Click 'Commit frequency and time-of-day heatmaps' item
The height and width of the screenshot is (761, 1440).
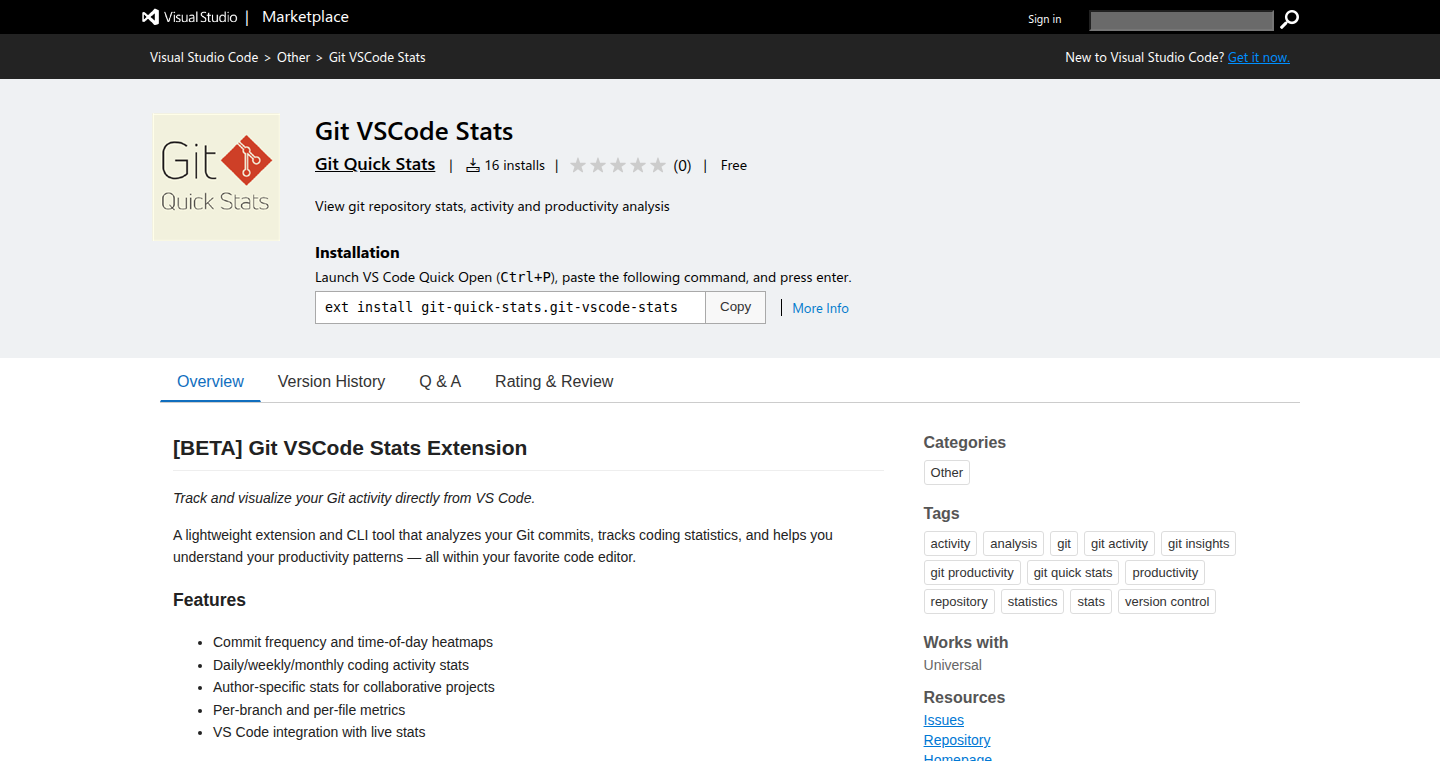coord(353,642)
